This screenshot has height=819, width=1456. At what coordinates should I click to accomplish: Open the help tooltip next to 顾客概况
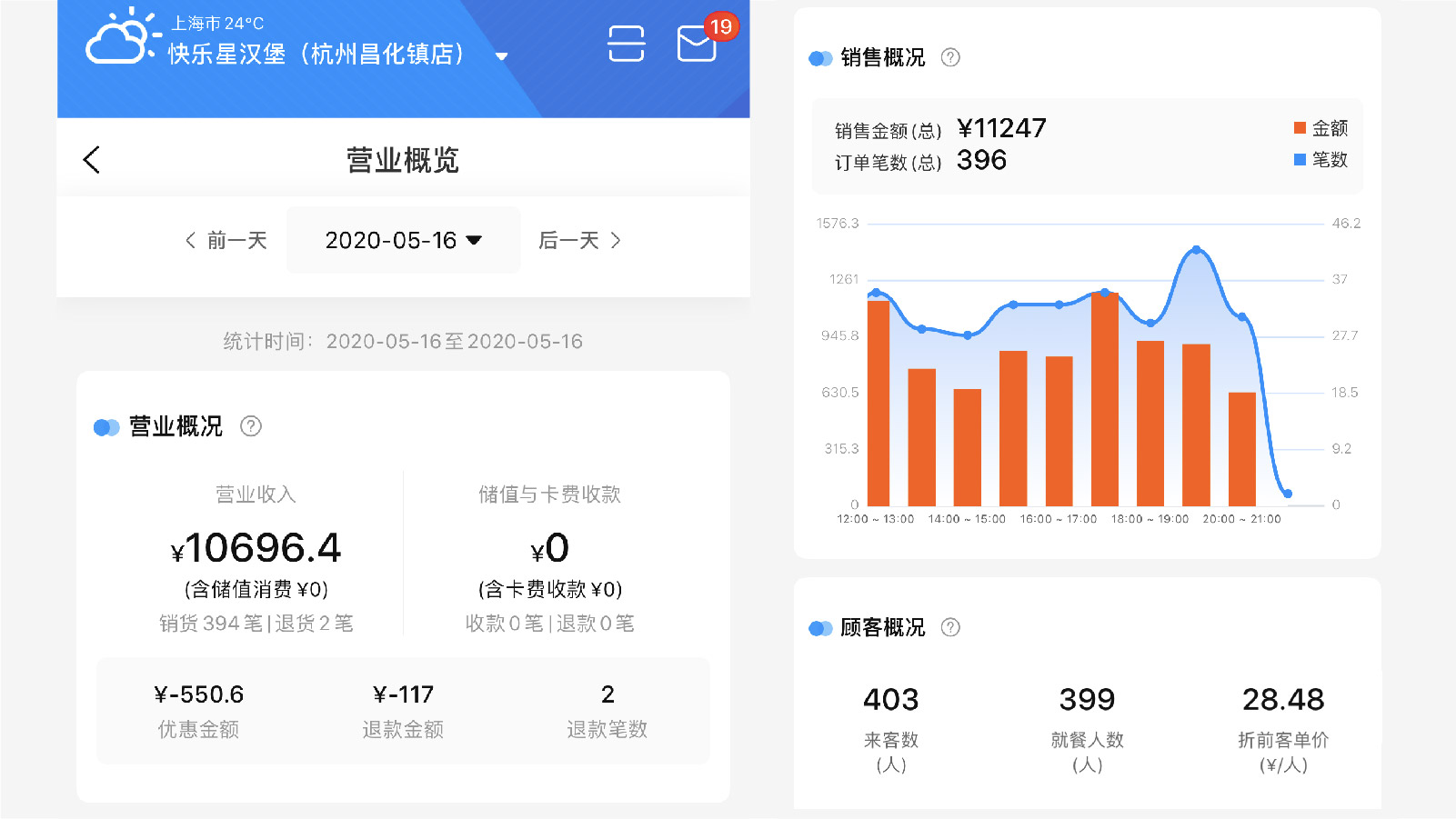[x=951, y=627]
